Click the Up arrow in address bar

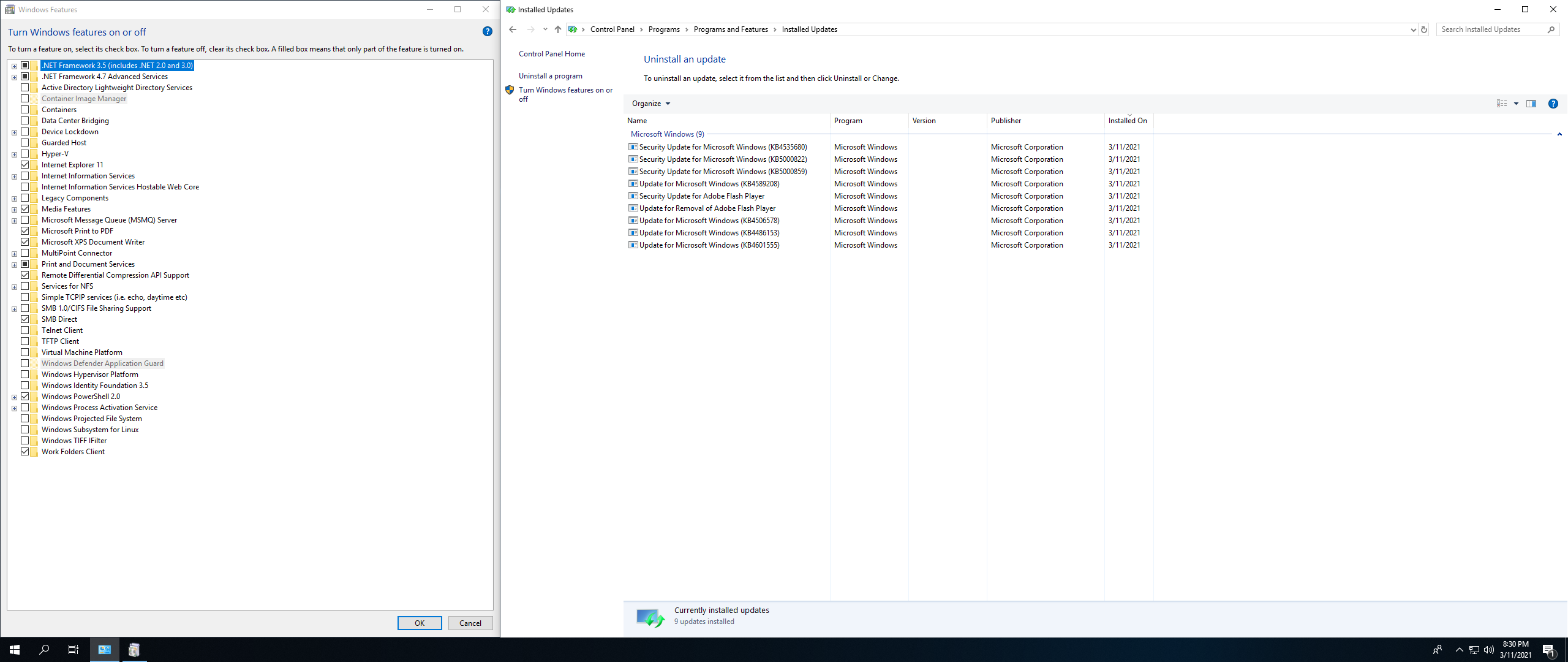[x=557, y=29]
